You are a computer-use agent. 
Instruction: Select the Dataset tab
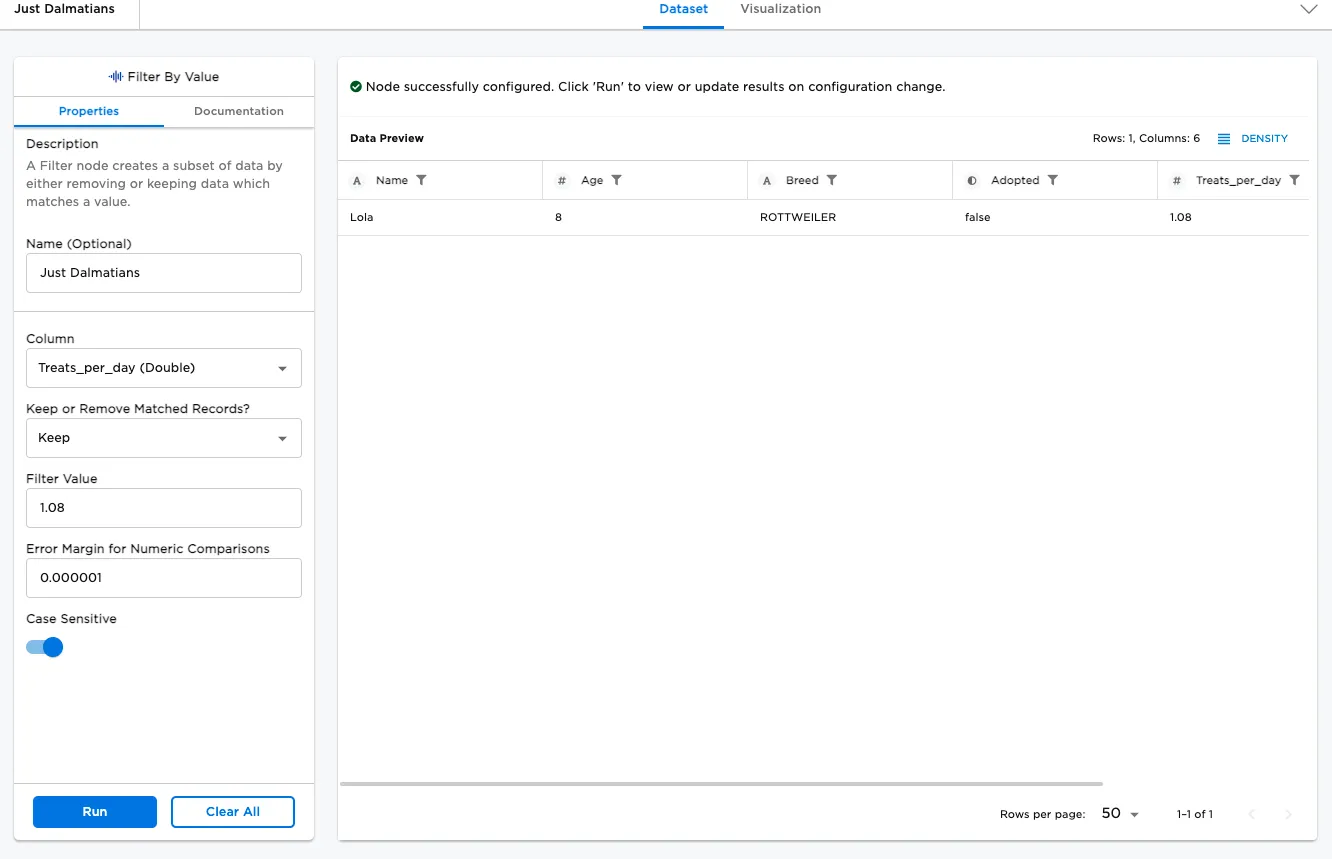click(683, 9)
